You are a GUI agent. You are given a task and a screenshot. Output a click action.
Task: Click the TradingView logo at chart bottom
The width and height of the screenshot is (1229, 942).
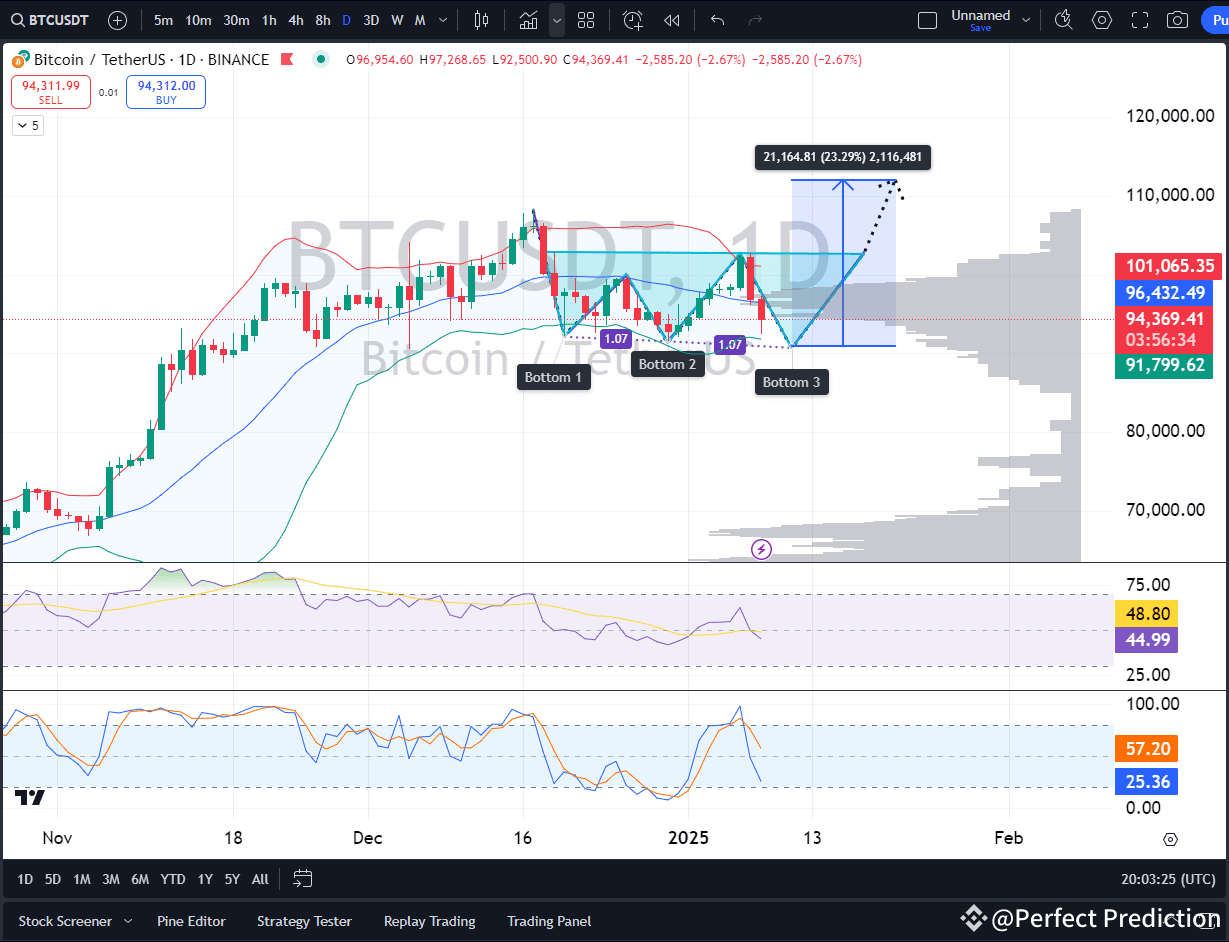(31, 797)
